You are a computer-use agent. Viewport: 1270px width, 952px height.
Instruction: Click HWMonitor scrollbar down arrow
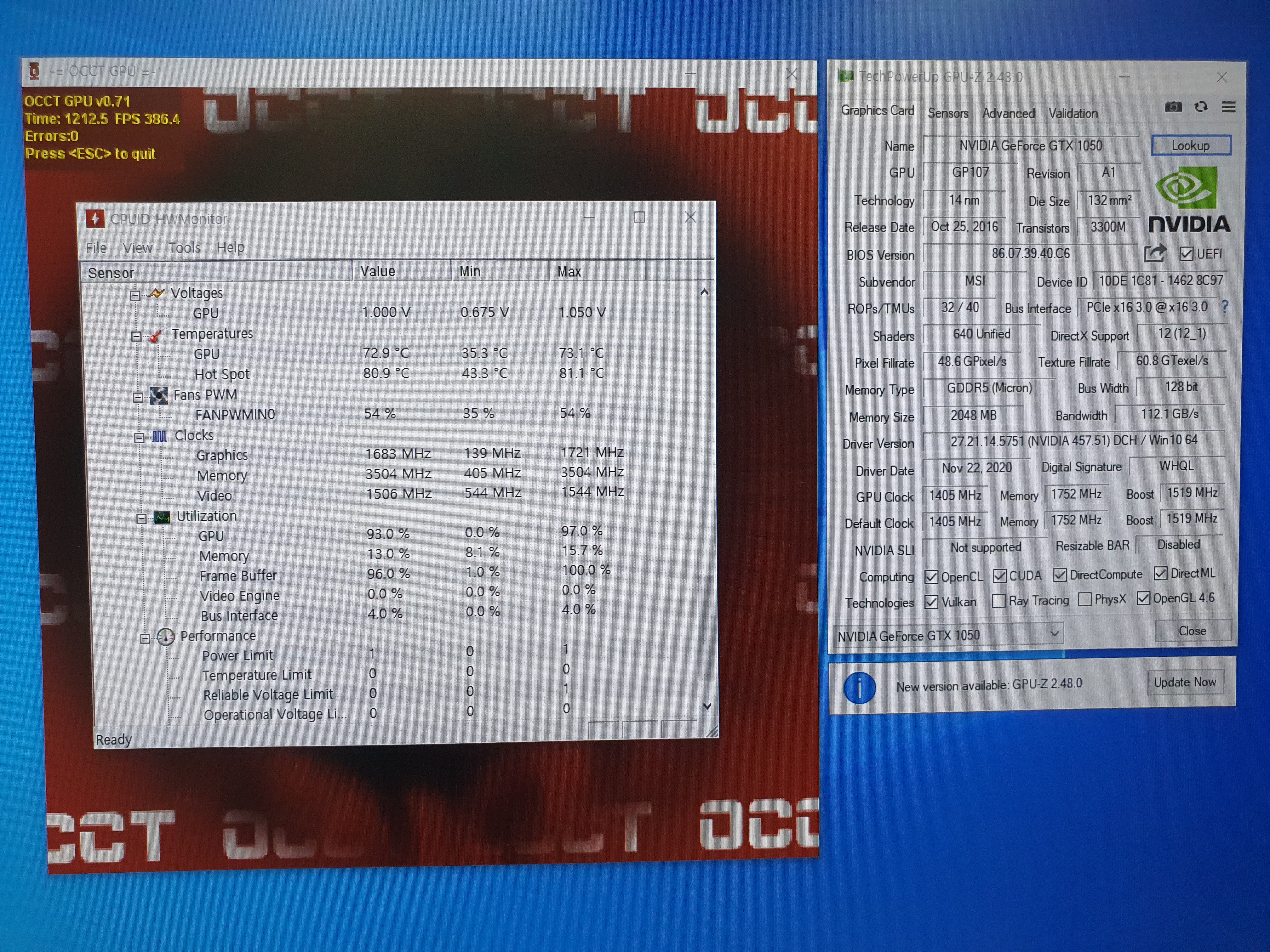(707, 706)
